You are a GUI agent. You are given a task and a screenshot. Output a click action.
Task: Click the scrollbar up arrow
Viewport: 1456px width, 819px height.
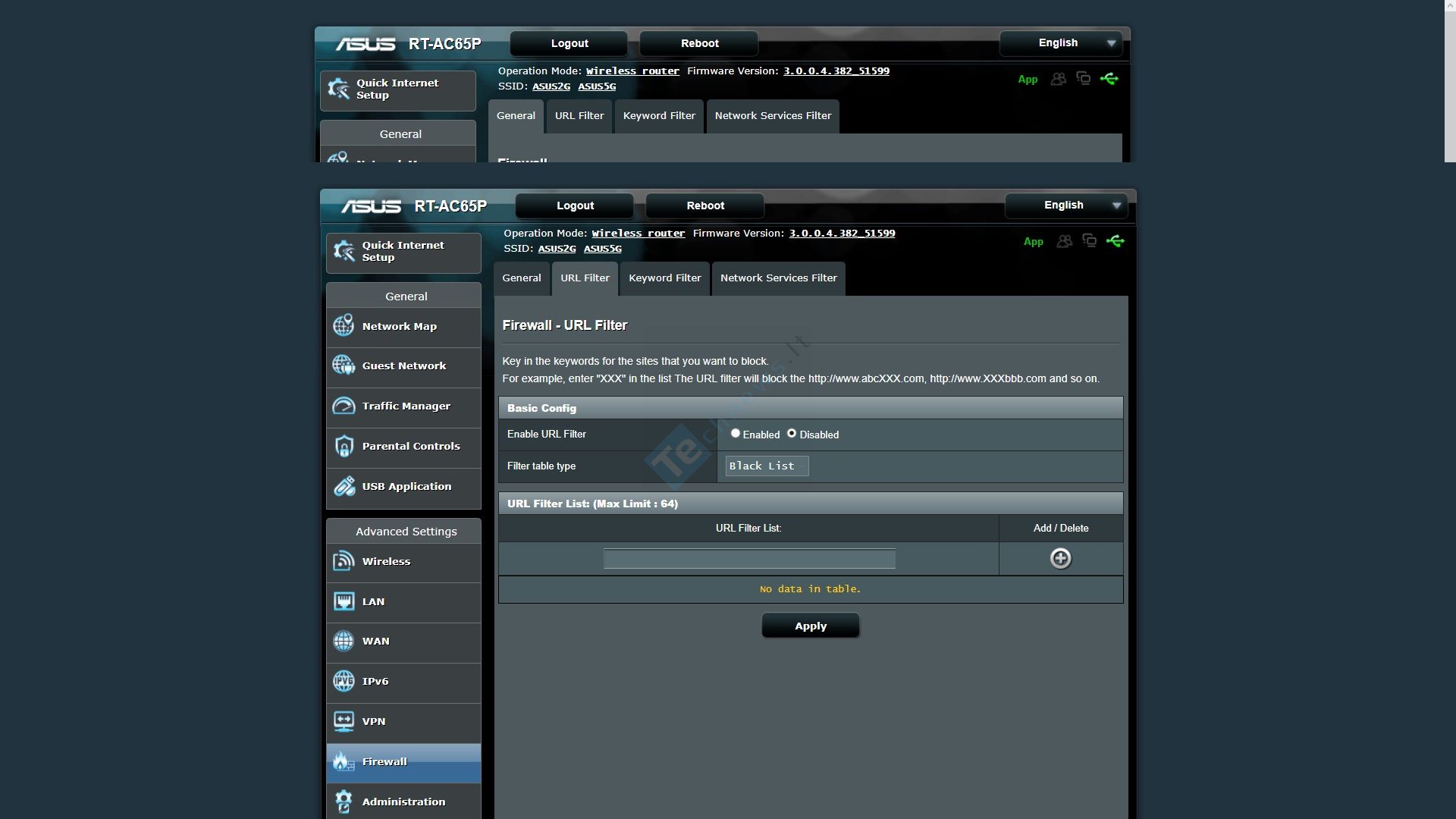point(1450,6)
